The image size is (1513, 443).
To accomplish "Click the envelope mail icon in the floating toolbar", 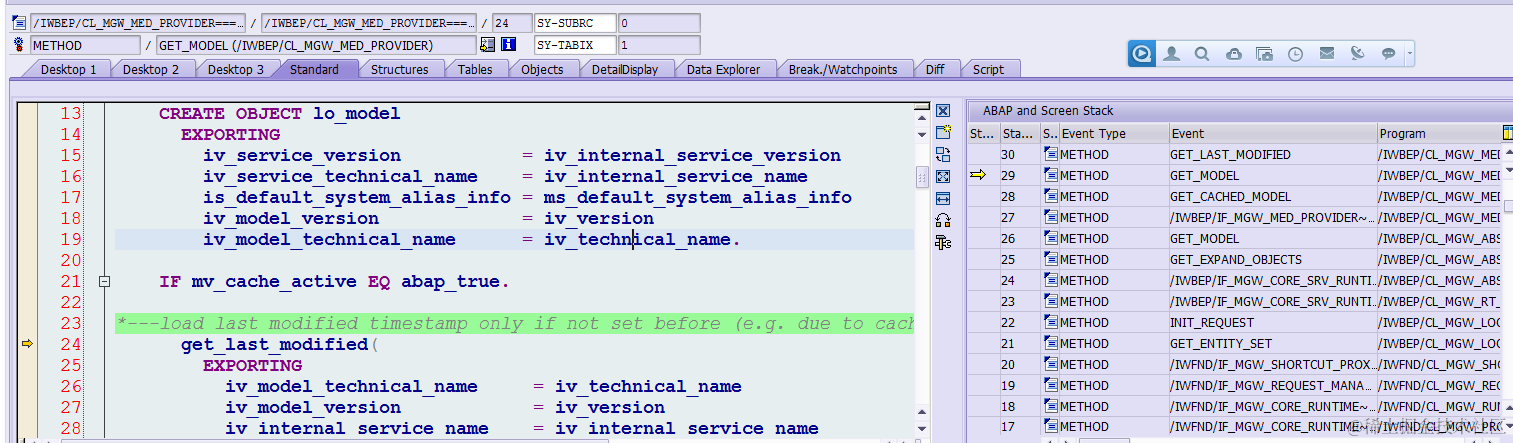I will click(x=1326, y=54).
